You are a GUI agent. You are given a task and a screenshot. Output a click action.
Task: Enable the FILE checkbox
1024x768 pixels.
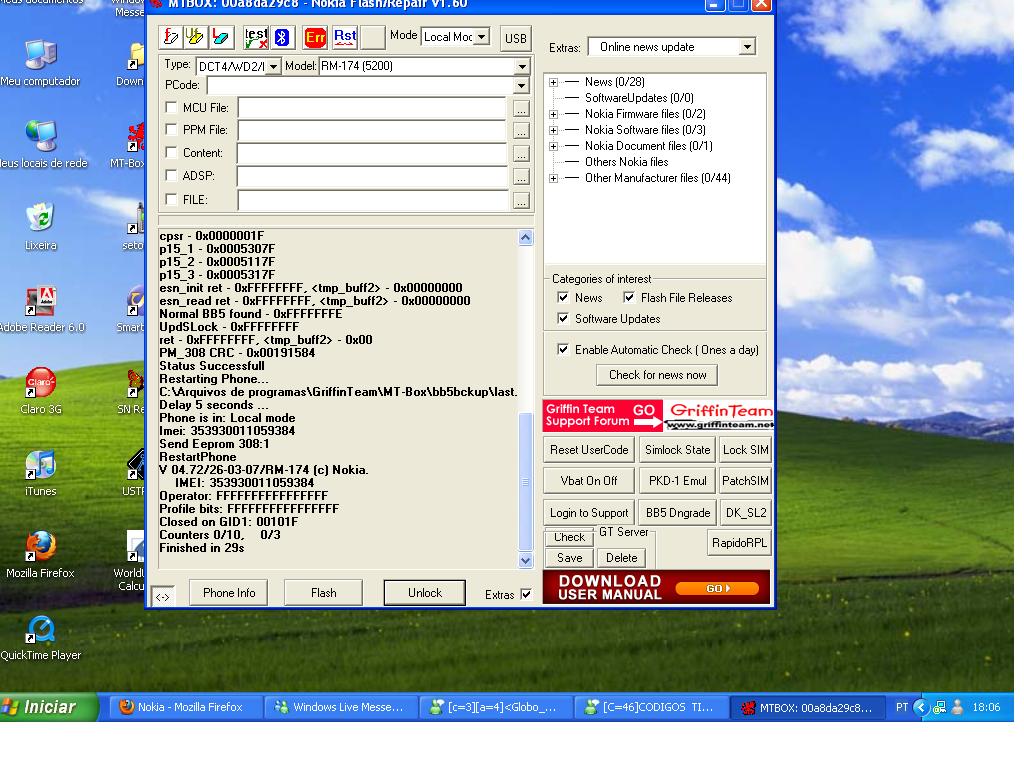point(171,199)
